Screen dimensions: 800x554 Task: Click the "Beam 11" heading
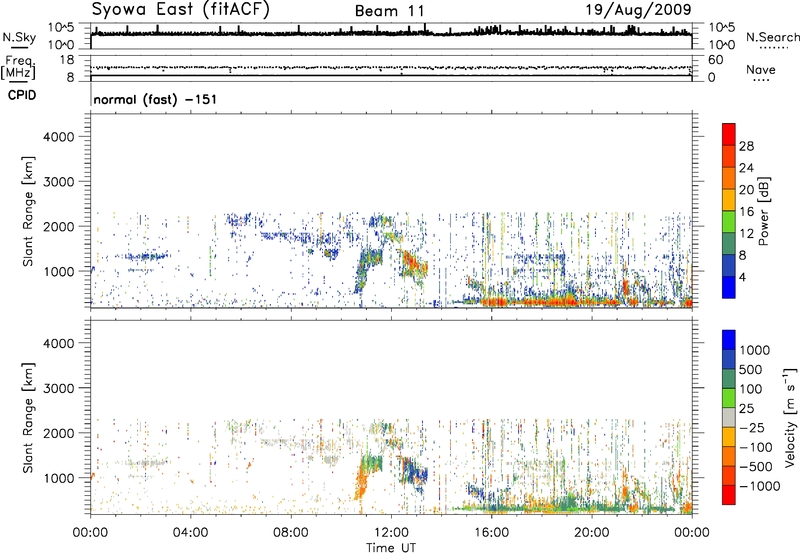[x=389, y=11]
